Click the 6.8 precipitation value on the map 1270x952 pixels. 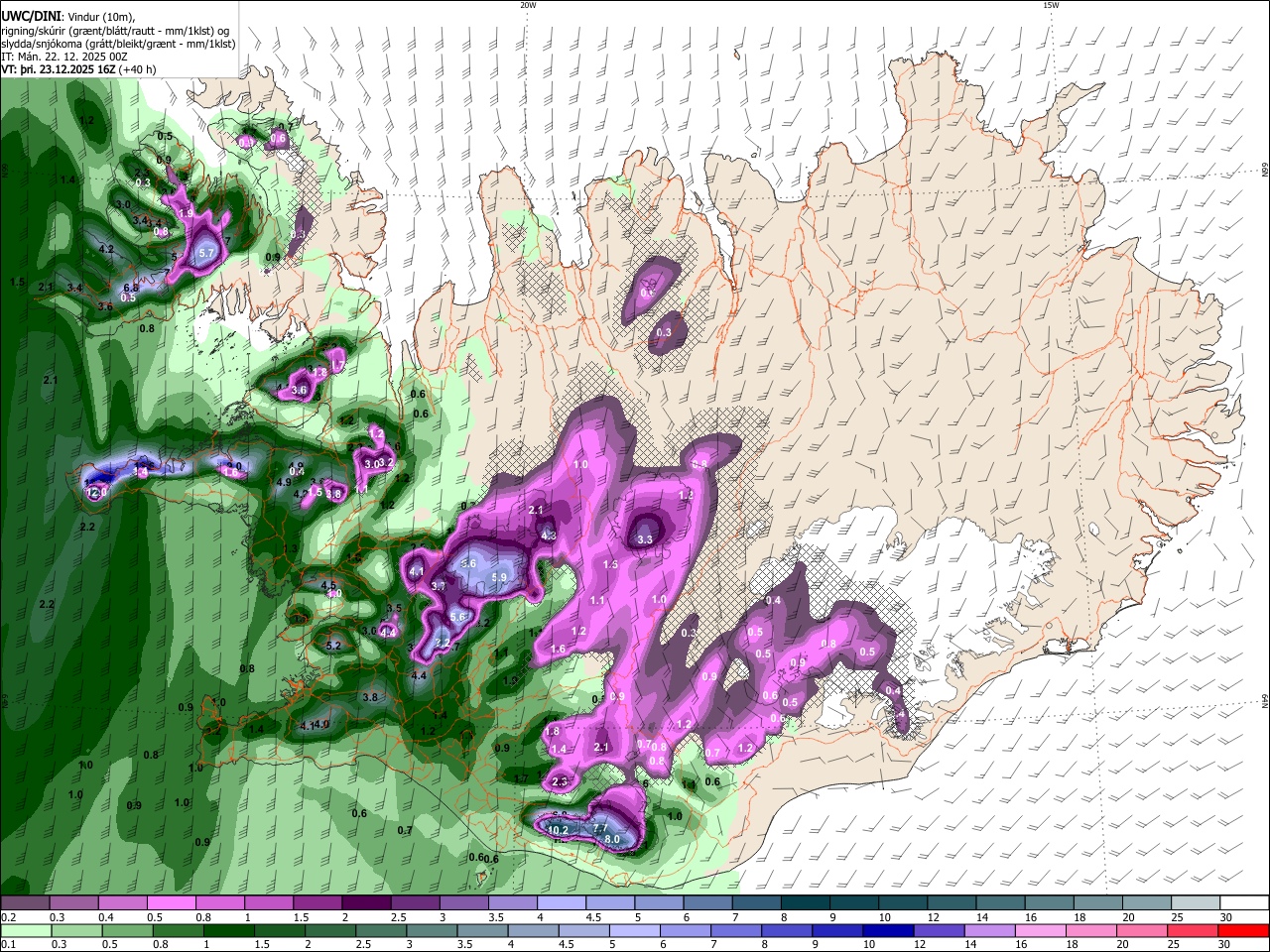click(x=130, y=288)
